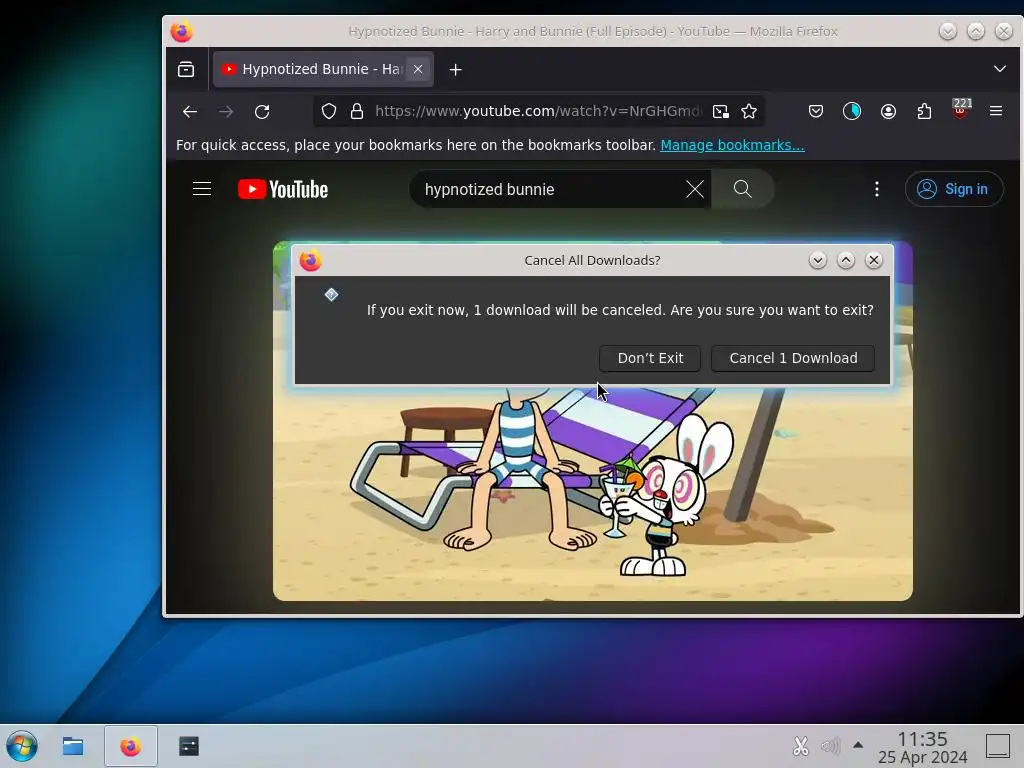Image resolution: width=1024 pixels, height=768 pixels.
Task: Maximize the Cancel All Downloads dialog
Action: (846, 261)
